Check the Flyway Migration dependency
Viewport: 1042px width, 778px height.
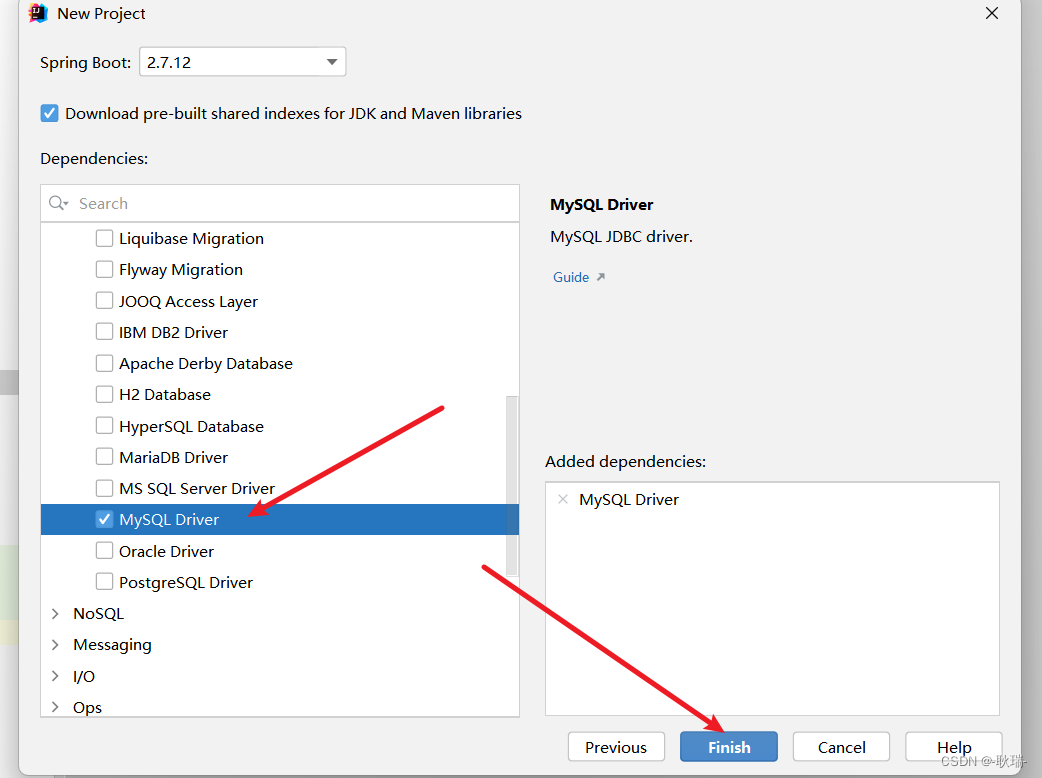pos(104,269)
